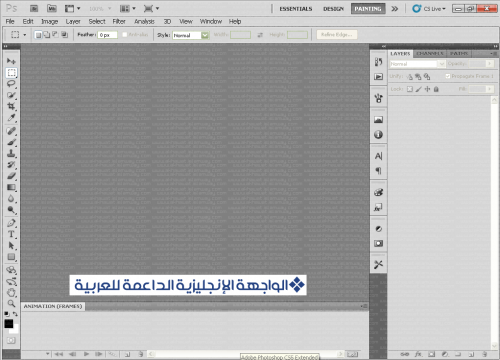Viewport: 500px width, 360px height.
Task: Open the Filter menu
Action: tap(119, 21)
